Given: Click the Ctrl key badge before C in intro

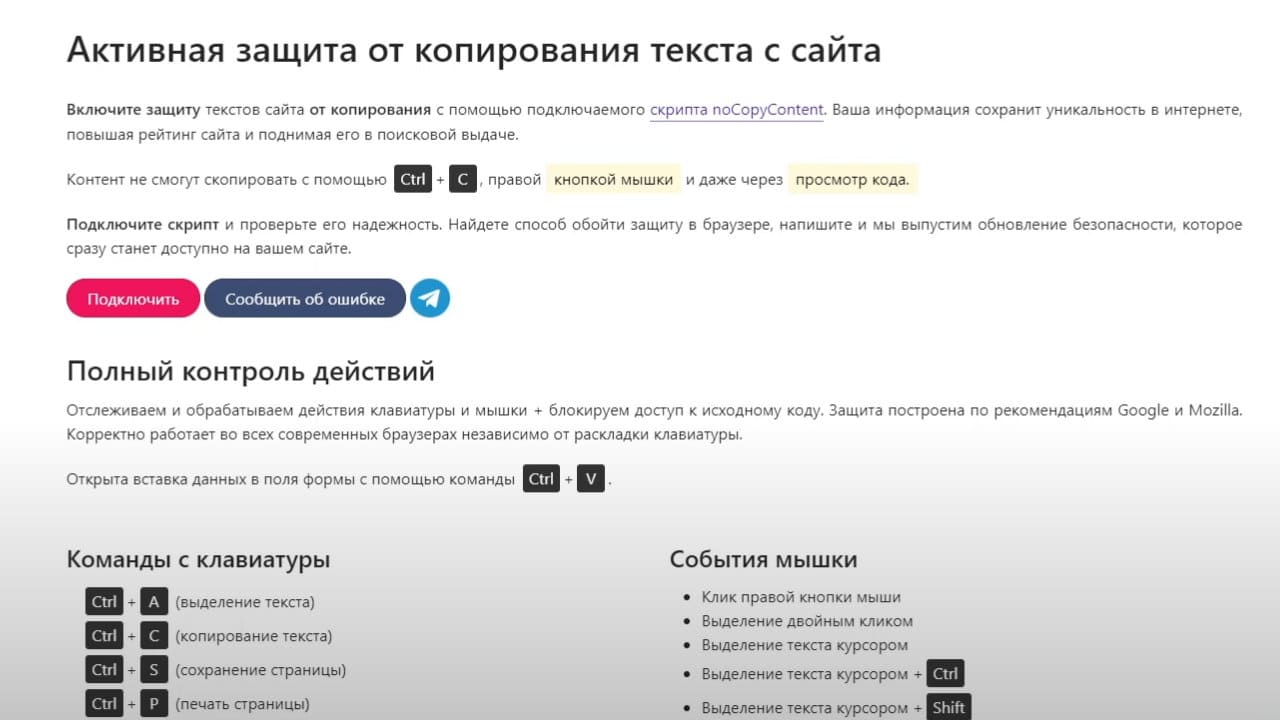Looking at the screenshot, I should point(413,180).
